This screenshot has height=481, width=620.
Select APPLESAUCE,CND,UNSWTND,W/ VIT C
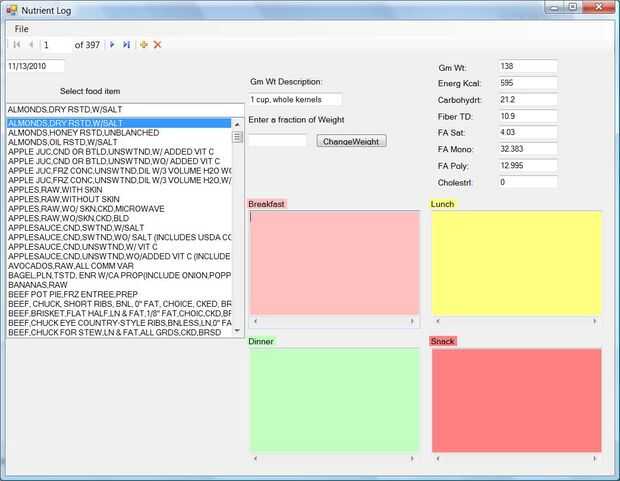click(x=119, y=246)
